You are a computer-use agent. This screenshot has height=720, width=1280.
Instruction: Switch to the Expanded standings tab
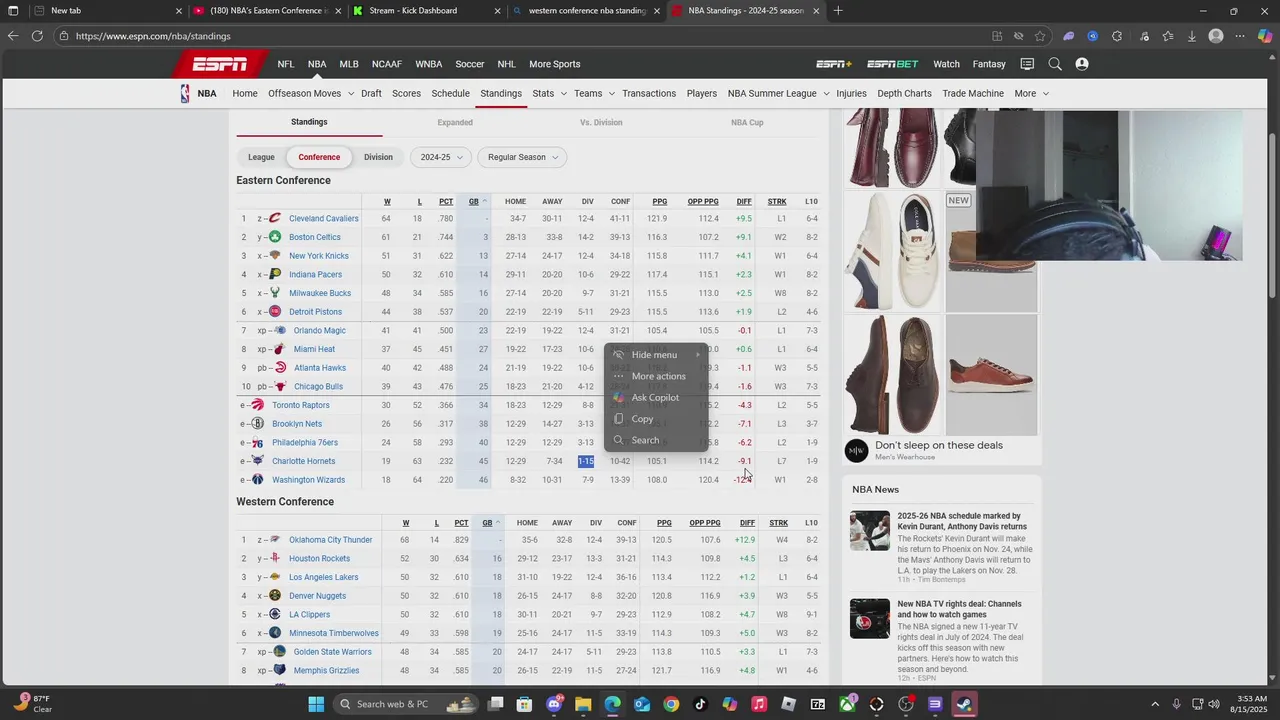coord(455,123)
